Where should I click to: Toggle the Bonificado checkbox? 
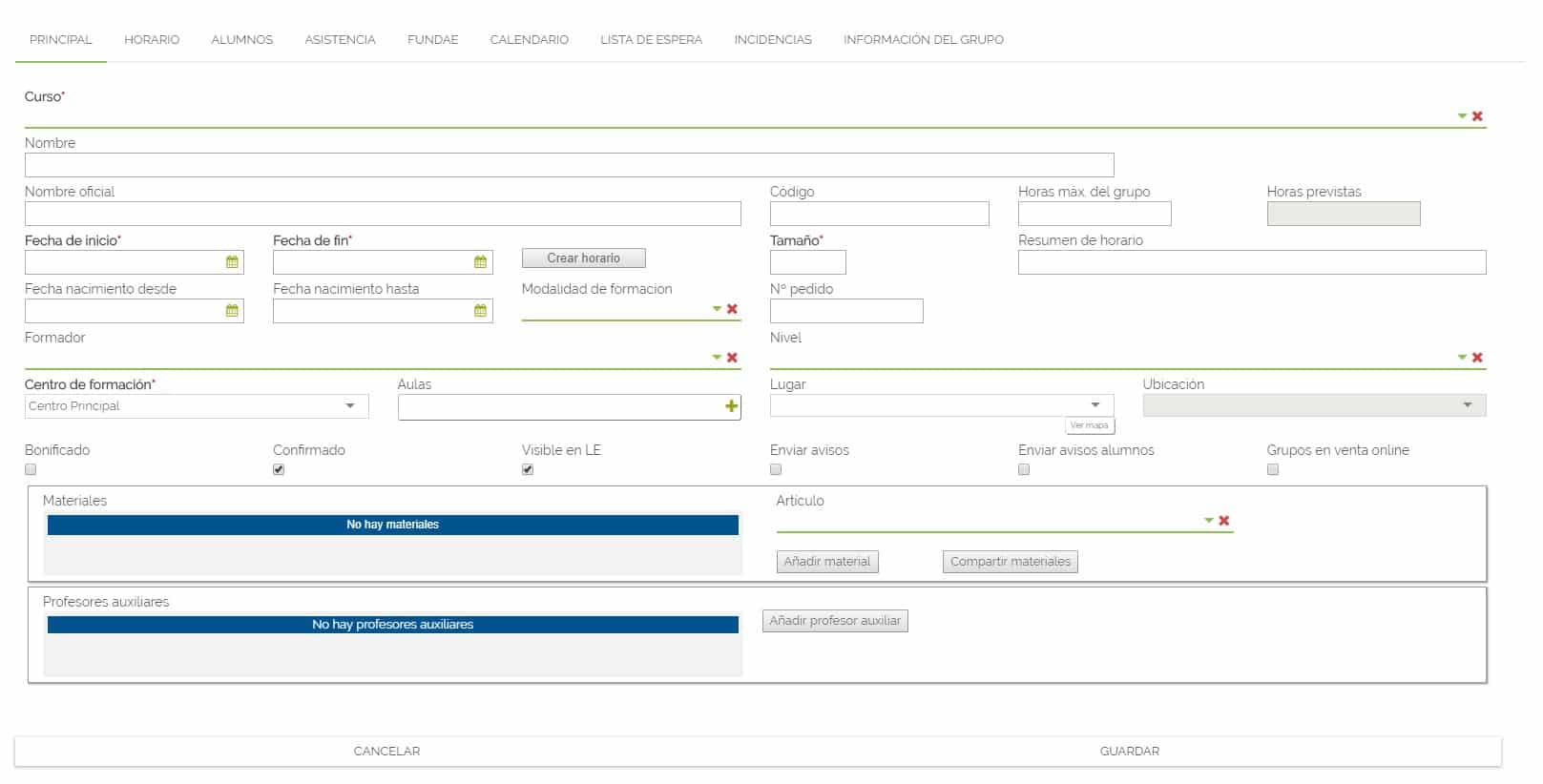pos(31,469)
